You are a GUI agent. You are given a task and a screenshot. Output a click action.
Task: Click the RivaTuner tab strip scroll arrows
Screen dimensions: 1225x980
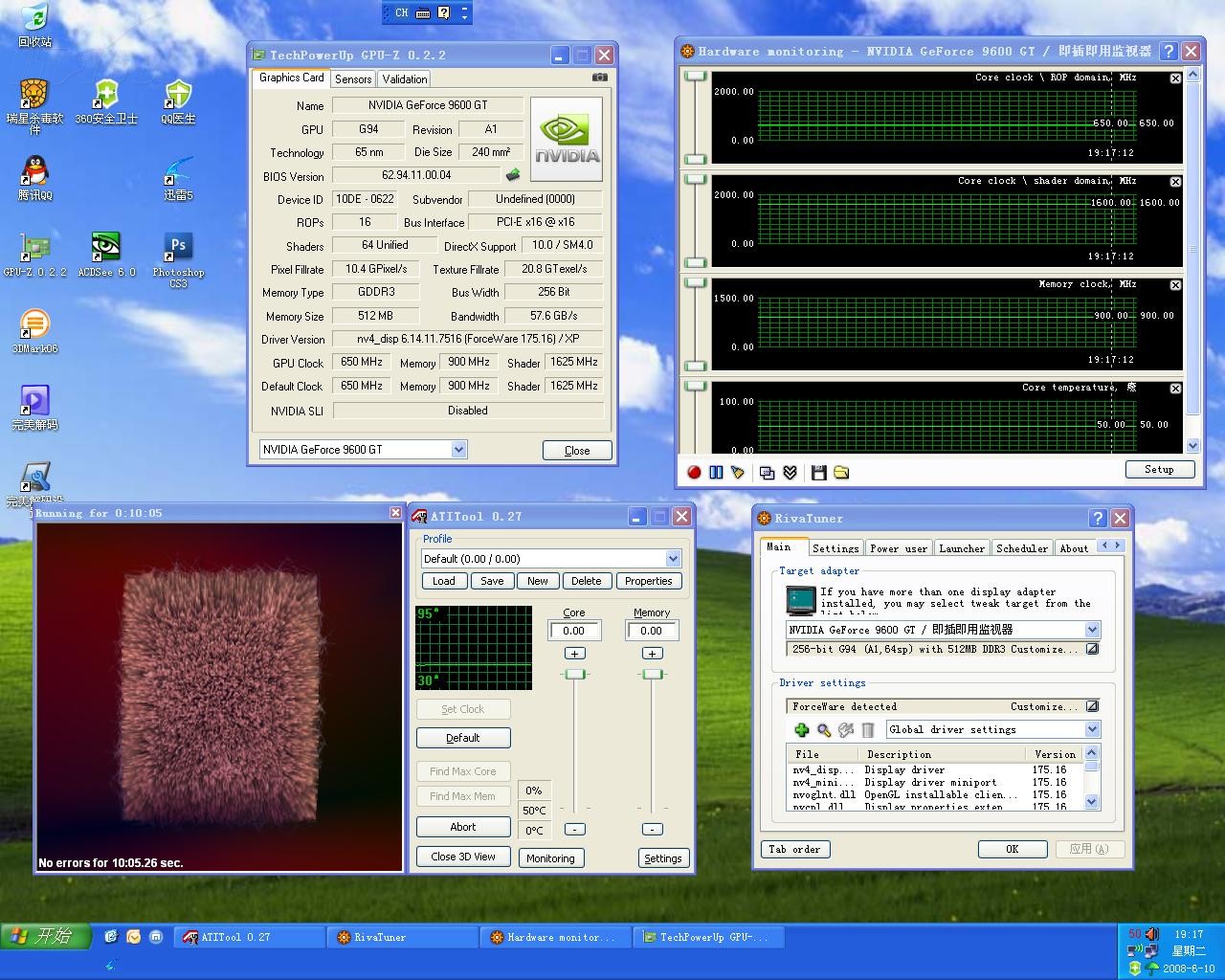click(x=1111, y=546)
